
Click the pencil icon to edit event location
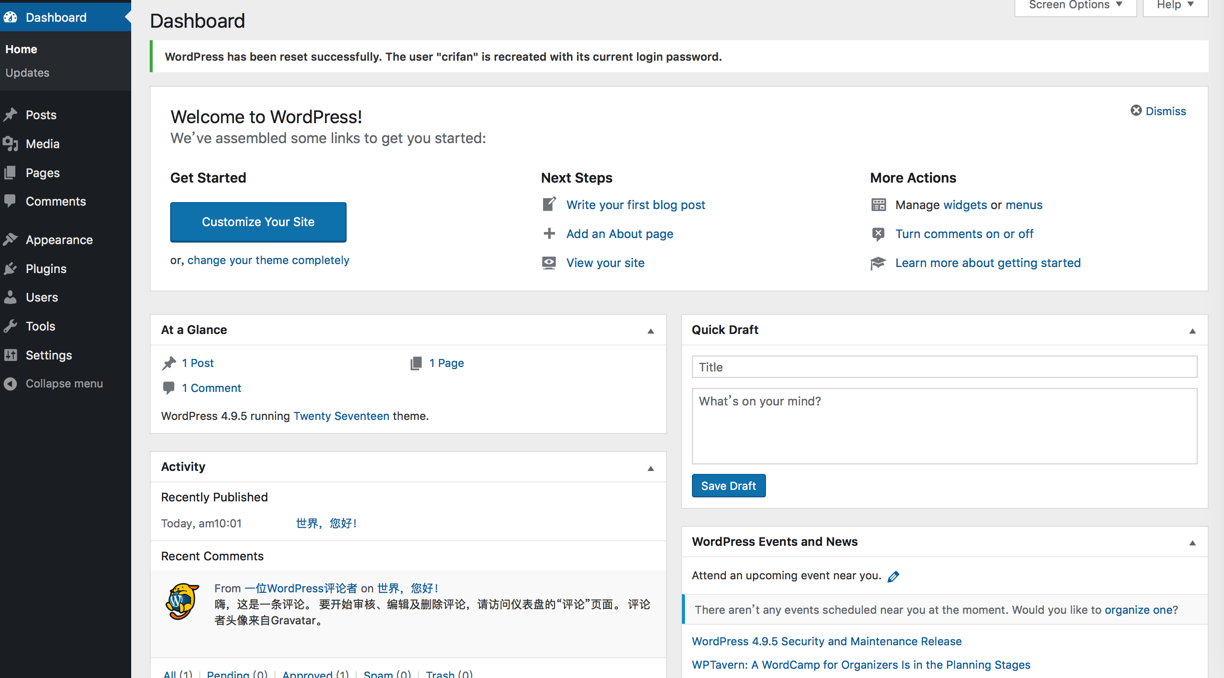click(893, 576)
